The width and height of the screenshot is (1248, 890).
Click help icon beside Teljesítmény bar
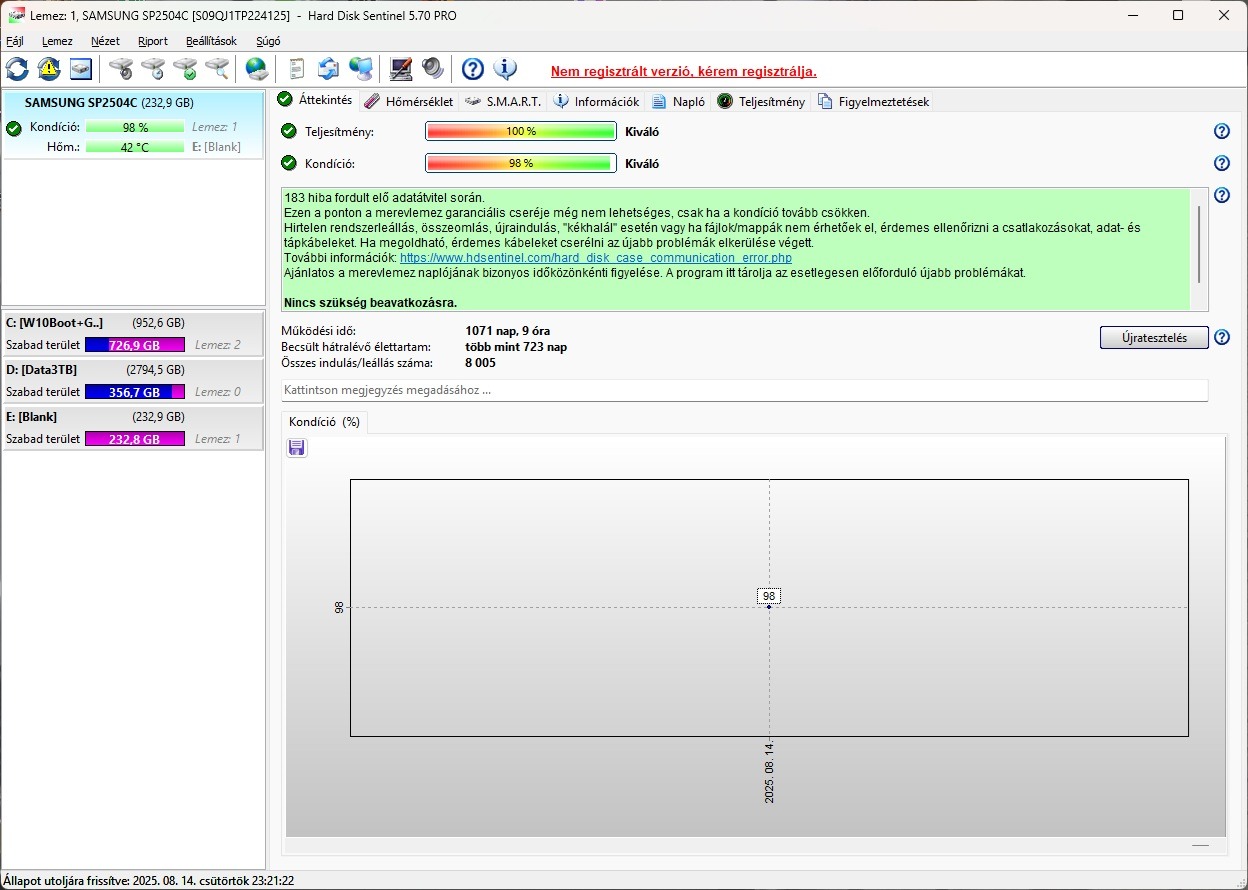click(1221, 132)
